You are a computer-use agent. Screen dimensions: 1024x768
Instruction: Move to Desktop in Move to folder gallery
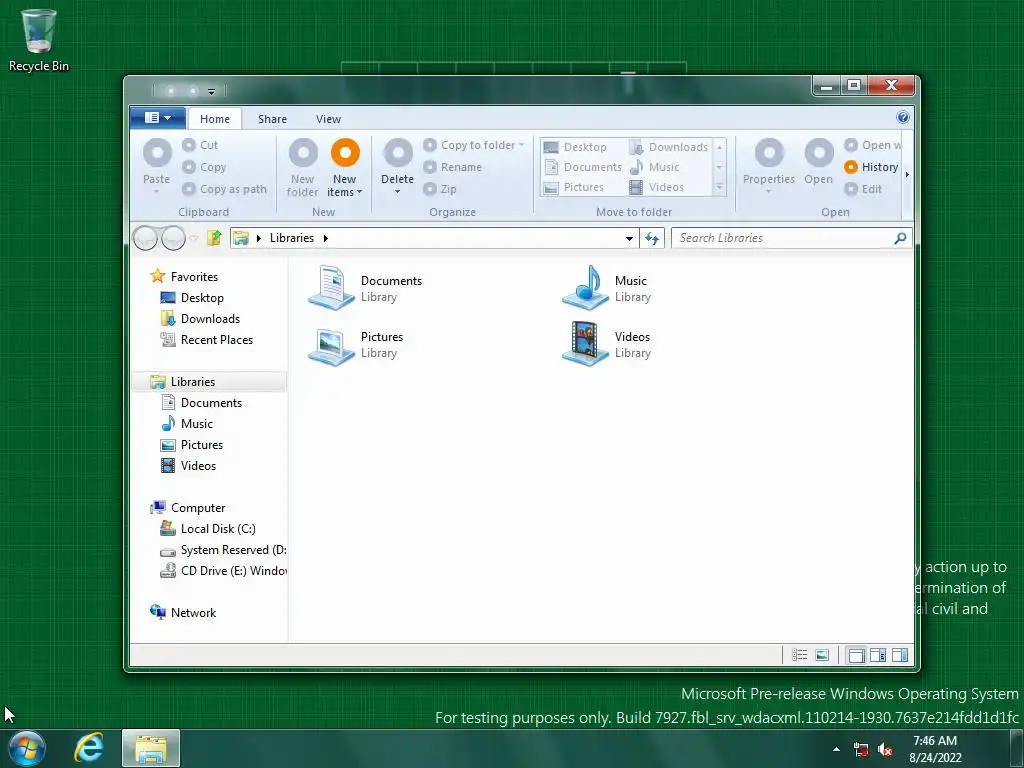tap(575, 147)
